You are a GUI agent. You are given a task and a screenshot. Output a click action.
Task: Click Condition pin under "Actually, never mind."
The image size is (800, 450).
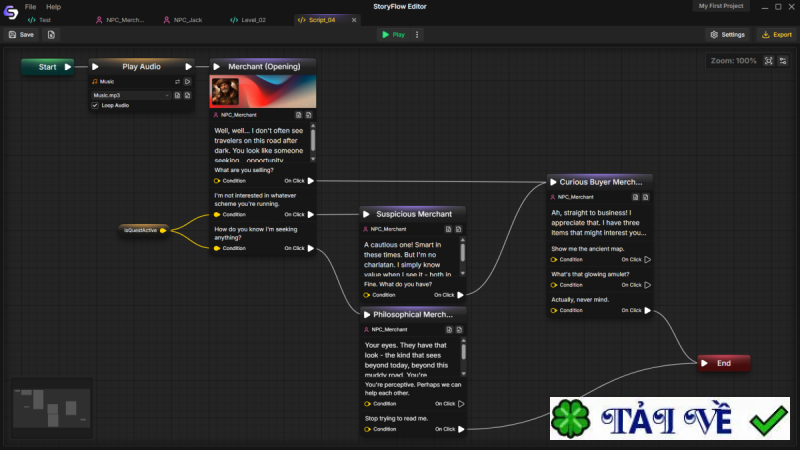point(554,310)
